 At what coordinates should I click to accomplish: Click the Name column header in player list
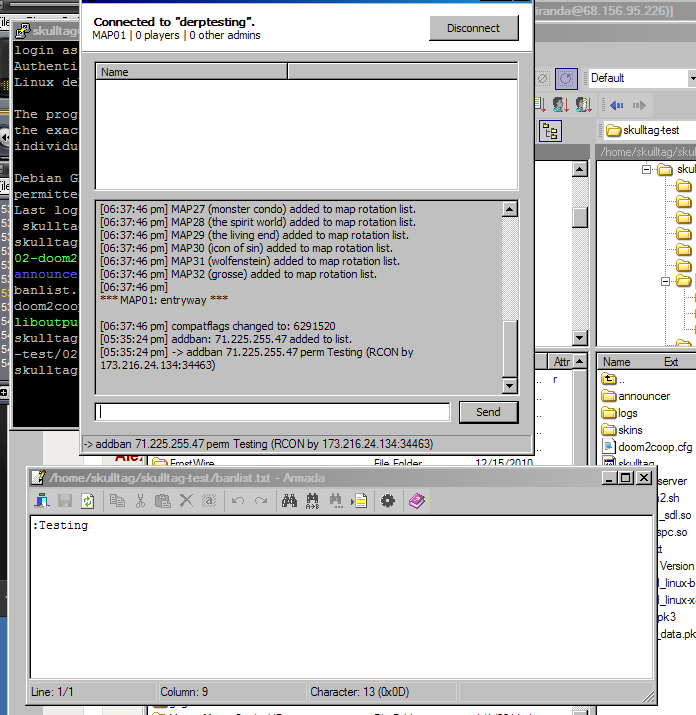click(191, 72)
